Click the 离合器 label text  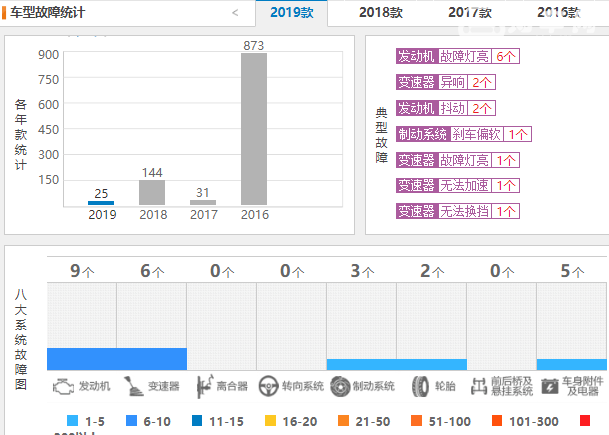pos(232,386)
